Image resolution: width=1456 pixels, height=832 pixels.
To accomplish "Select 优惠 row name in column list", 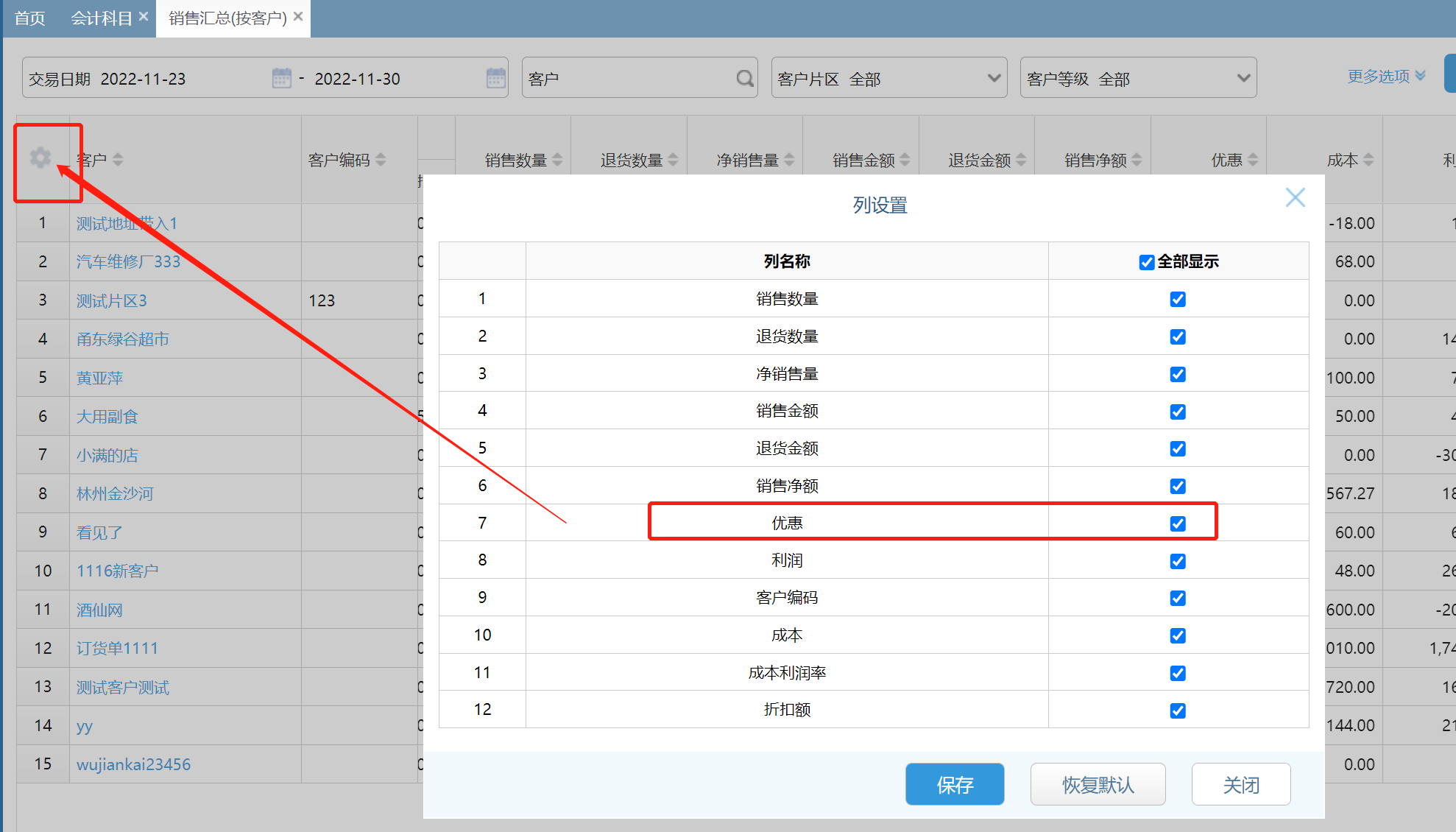I will point(787,523).
